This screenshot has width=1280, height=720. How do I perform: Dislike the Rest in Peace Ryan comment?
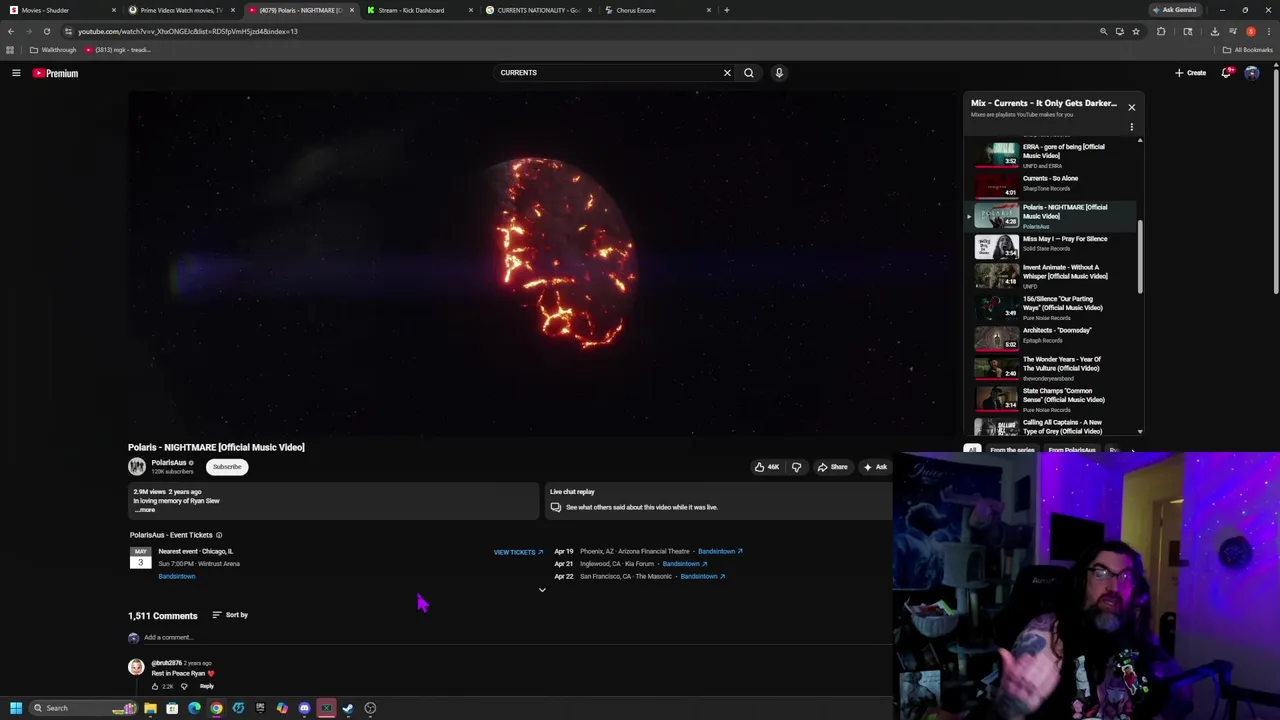pyautogui.click(x=184, y=686)
